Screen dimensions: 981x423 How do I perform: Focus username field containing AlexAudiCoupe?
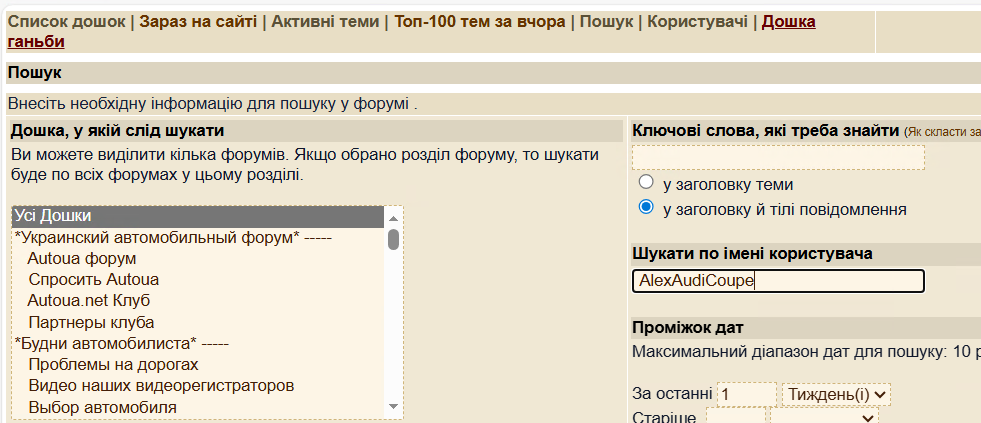click(778, 281)
